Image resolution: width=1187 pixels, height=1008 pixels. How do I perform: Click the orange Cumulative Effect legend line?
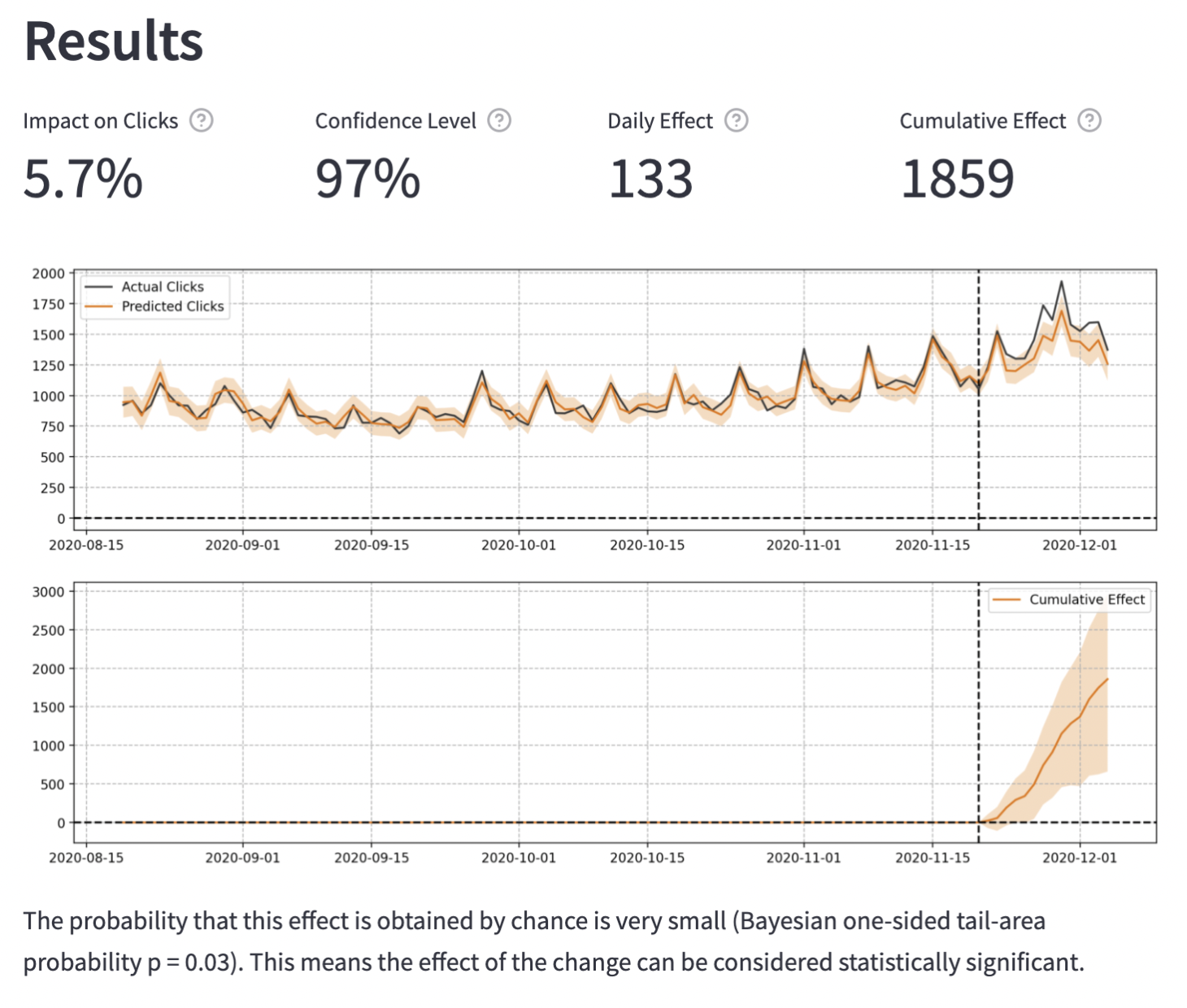click(x=1007, y=600)
